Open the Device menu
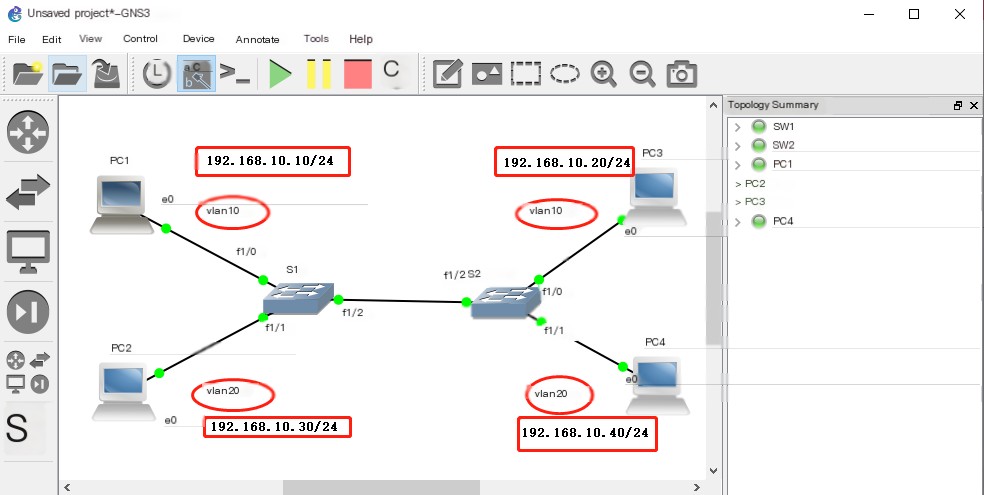Viewport: 984px width, 495px height. click(x=198, y=39)
